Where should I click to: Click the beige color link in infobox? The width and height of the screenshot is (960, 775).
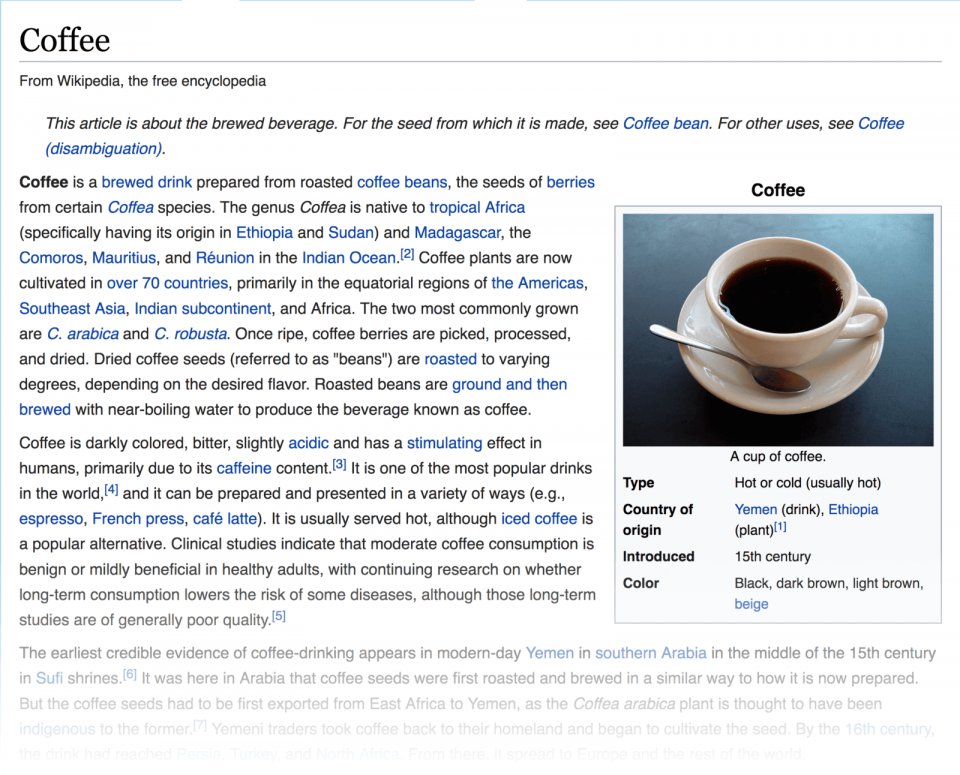click(751, 604)
